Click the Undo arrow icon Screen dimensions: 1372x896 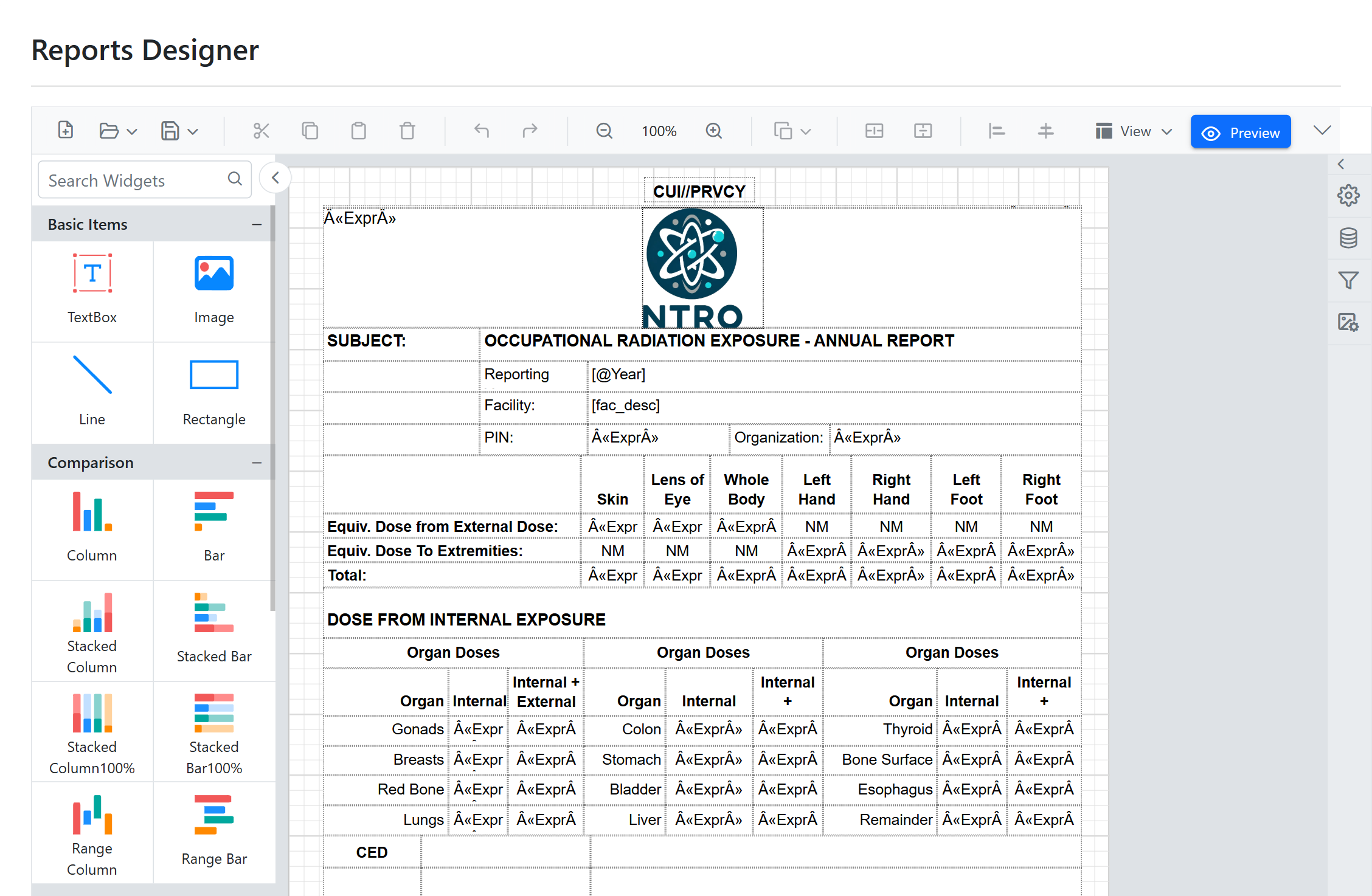[481, 131]
